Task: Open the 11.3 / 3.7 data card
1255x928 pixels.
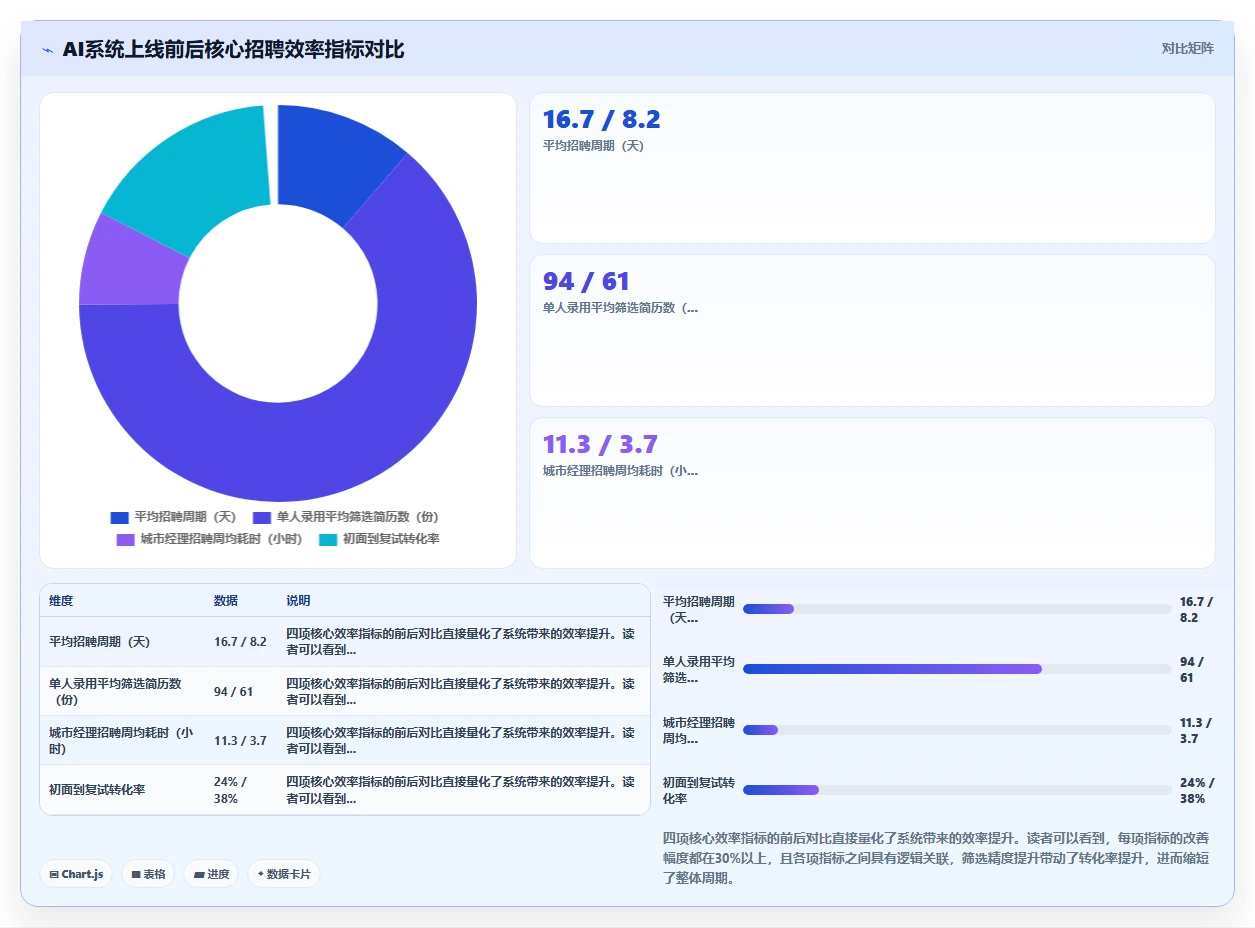Action: point(872,493)
